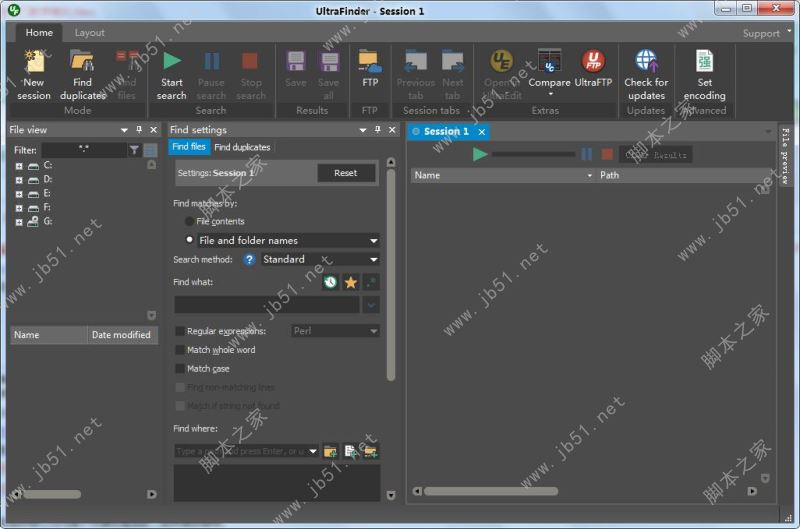Image resolution: width=800 pixels, height=529 pixels.
Task: Click add file icon beside Find where
Action: 351,451
